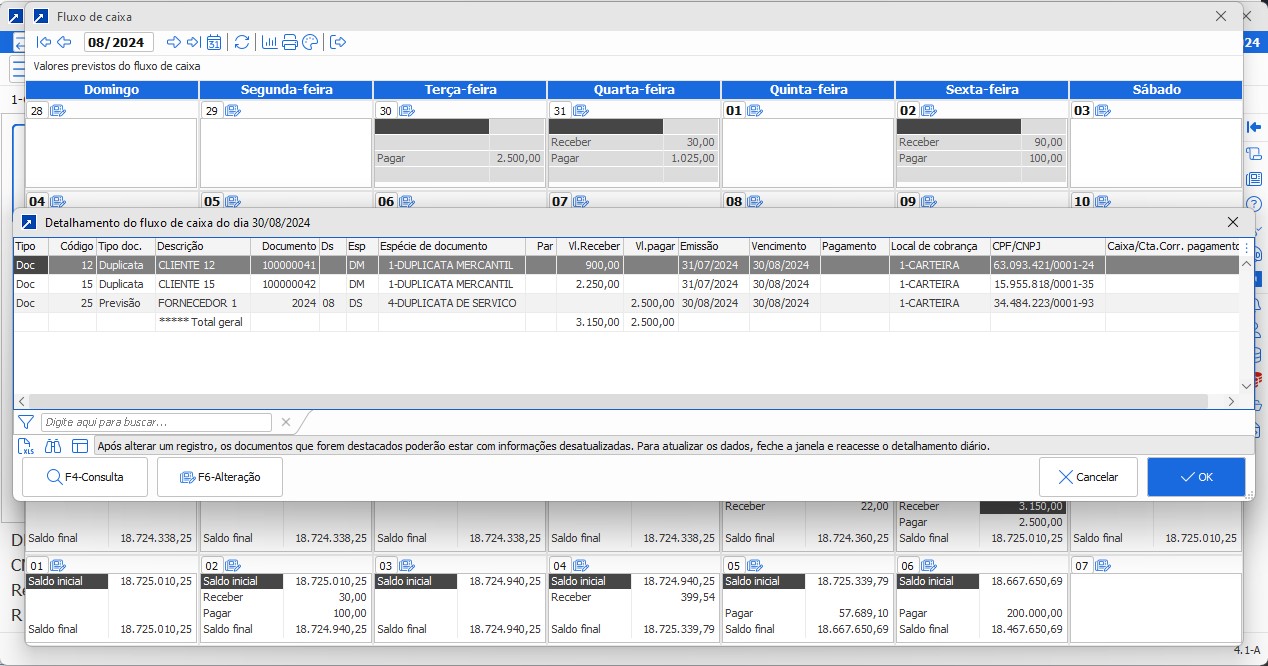The height and width of the screenshot is (666, 1268).
Task: Open the grid layout configuration icon
Action: pyautogui.click(x=80, y=446)
